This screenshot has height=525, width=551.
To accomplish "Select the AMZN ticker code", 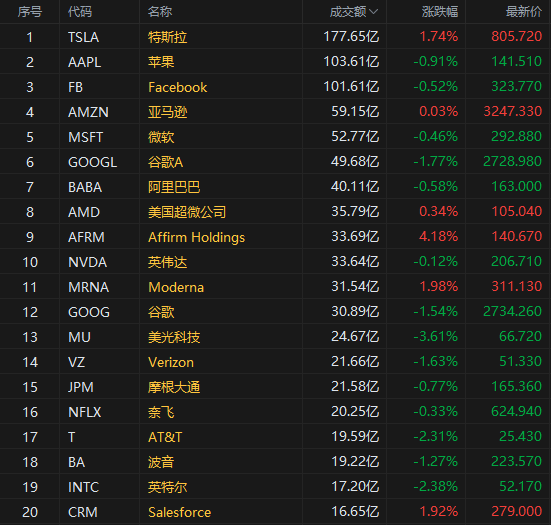I will point(88,112).
